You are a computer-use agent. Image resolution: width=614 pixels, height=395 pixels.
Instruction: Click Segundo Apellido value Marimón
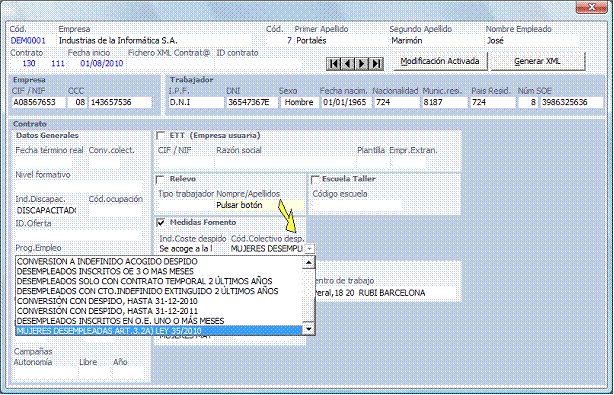[x=406, y=41]
